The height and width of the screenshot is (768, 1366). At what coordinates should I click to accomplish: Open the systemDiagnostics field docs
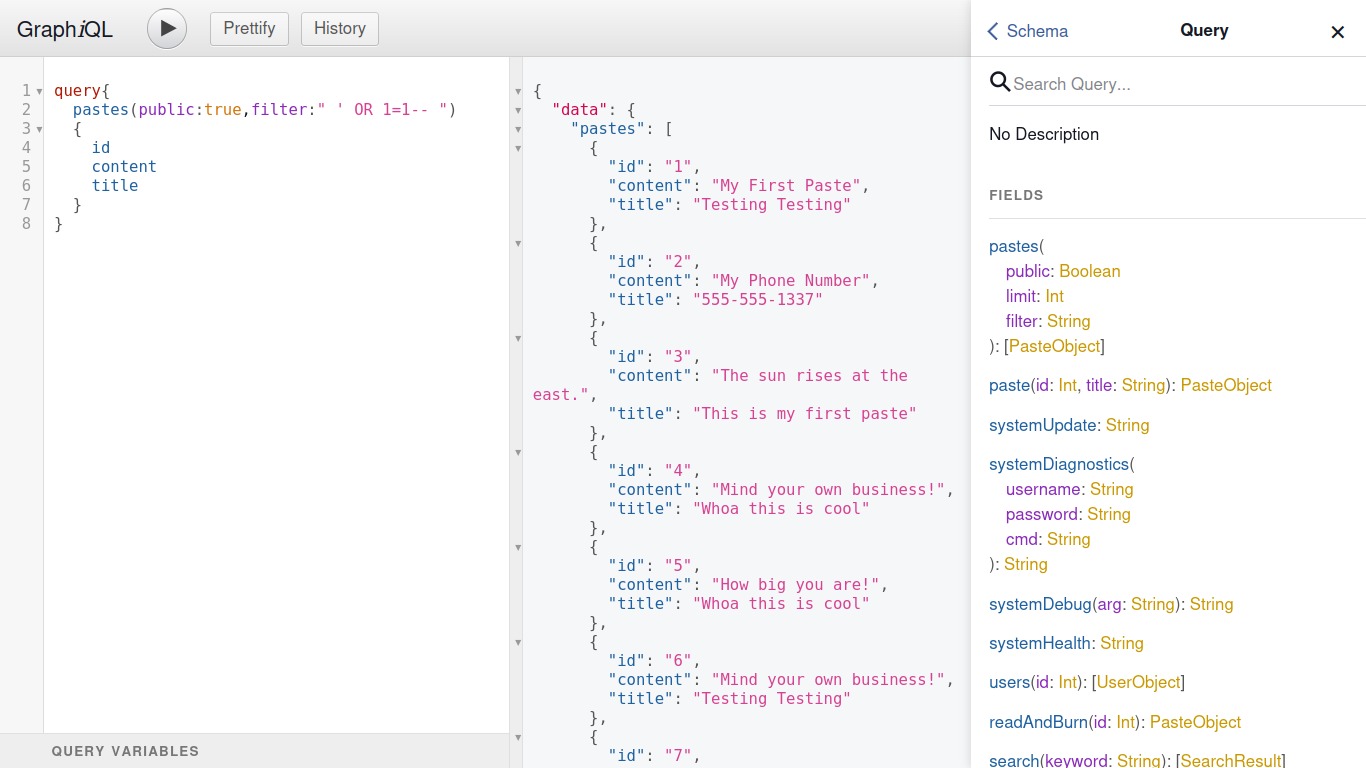[x=1059, y=464]
